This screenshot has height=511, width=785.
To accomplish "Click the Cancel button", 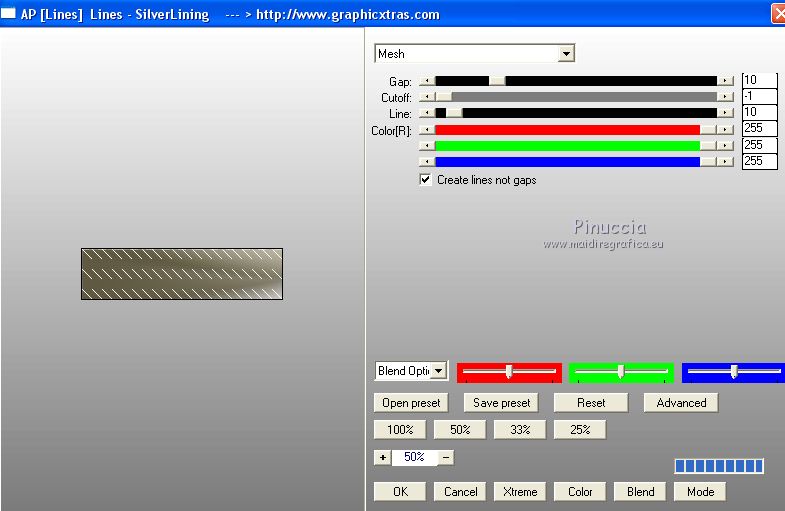I will pos(460,492).
